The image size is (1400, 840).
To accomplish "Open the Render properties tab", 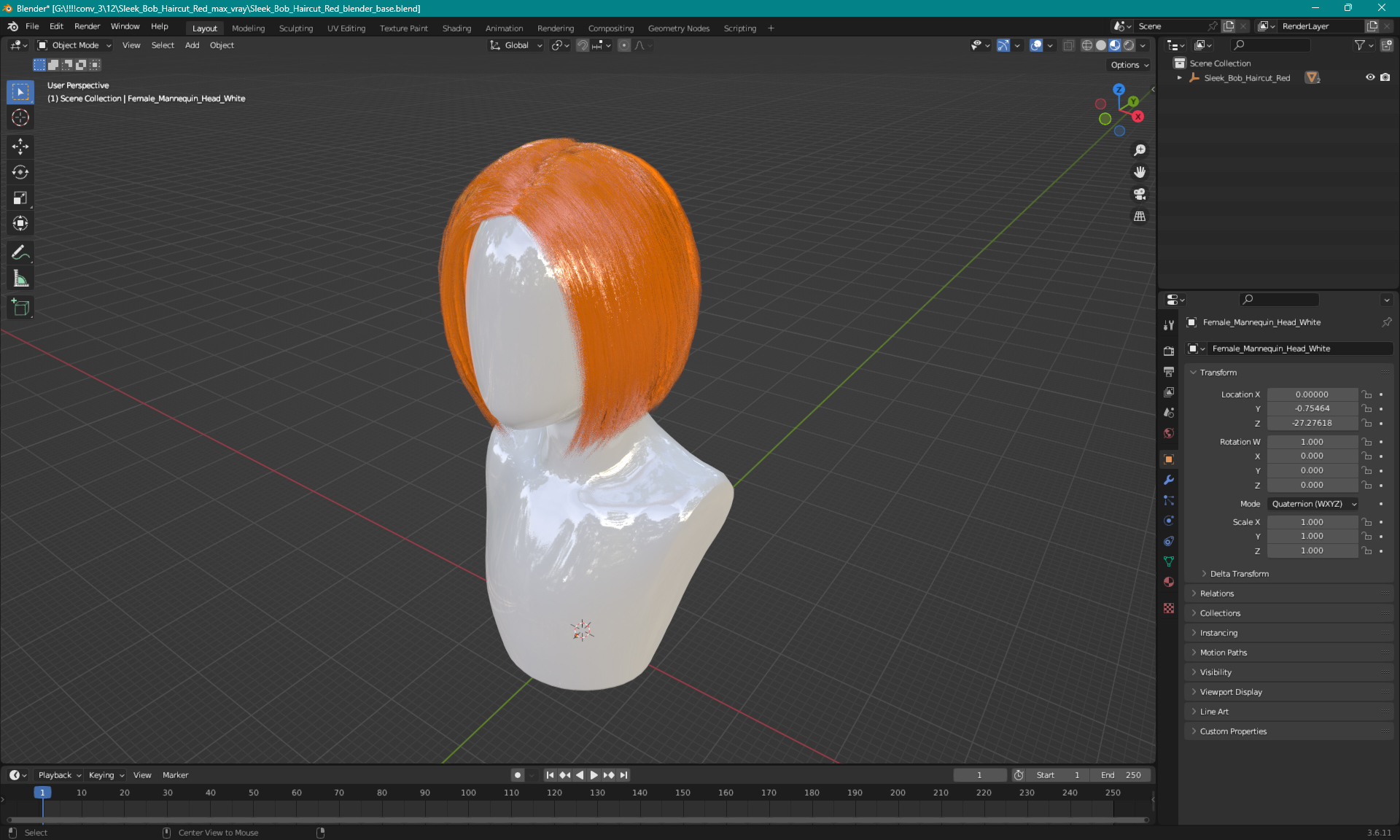I will 1169,351.
